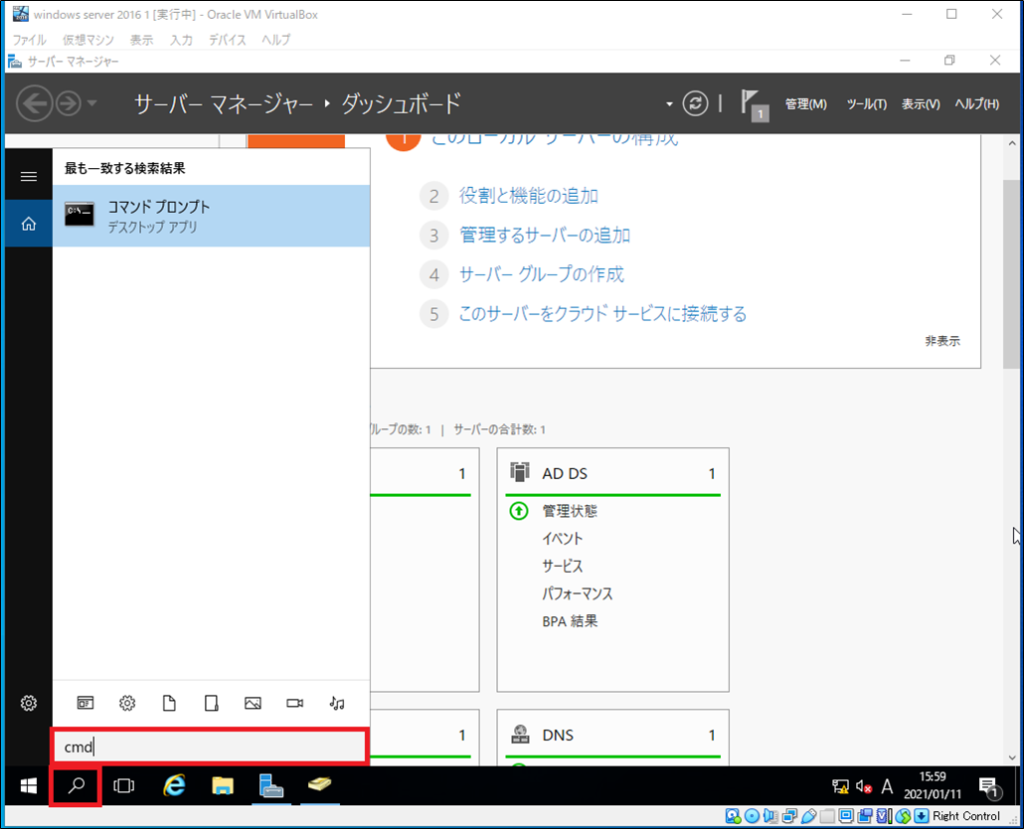
Task: Toggle the IME input mode A indicator
Action: (x=887, y=787)
